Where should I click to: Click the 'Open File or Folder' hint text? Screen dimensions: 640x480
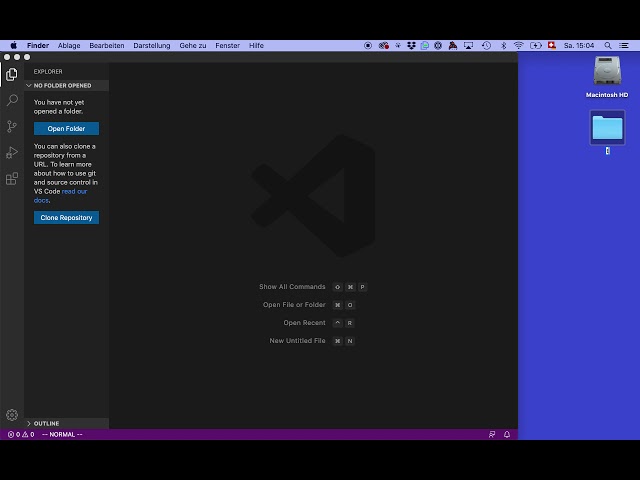pos(294,304)
